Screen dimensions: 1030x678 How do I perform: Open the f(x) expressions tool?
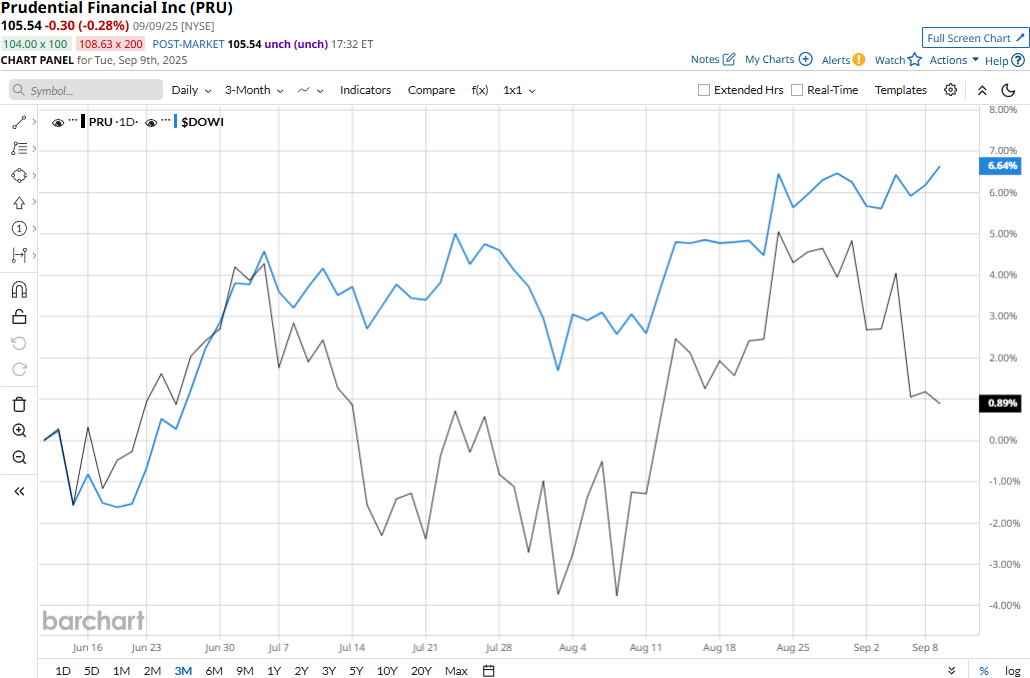(480, 90)
